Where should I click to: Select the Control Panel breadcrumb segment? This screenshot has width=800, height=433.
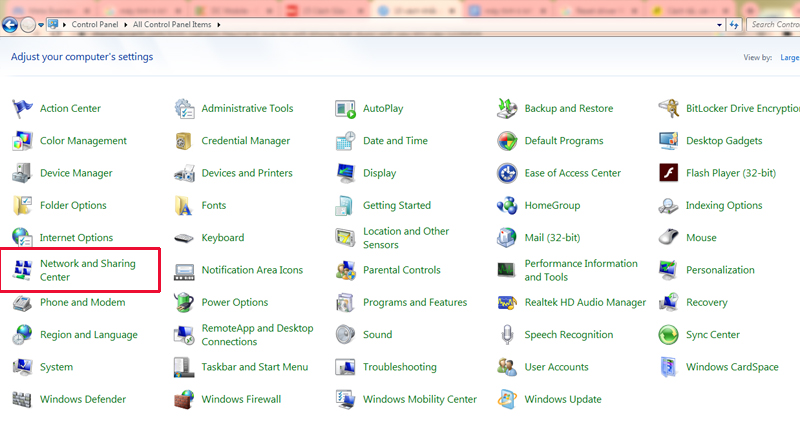[95, 24]
